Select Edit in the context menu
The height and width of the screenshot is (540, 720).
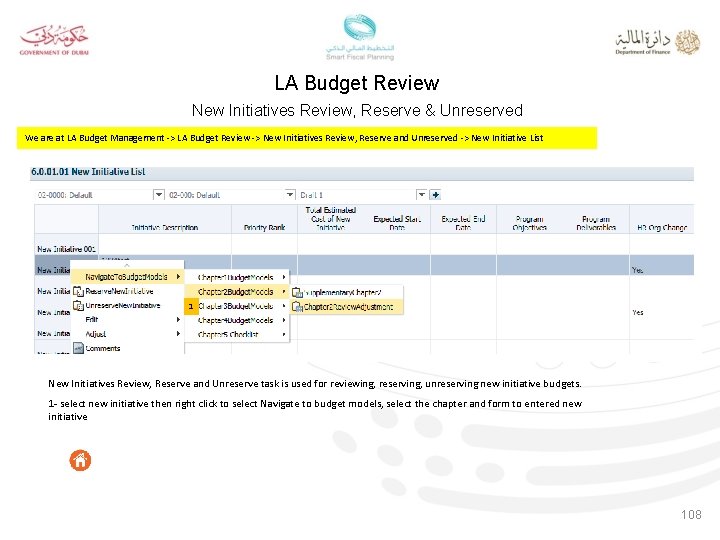(x=127, y=320)
